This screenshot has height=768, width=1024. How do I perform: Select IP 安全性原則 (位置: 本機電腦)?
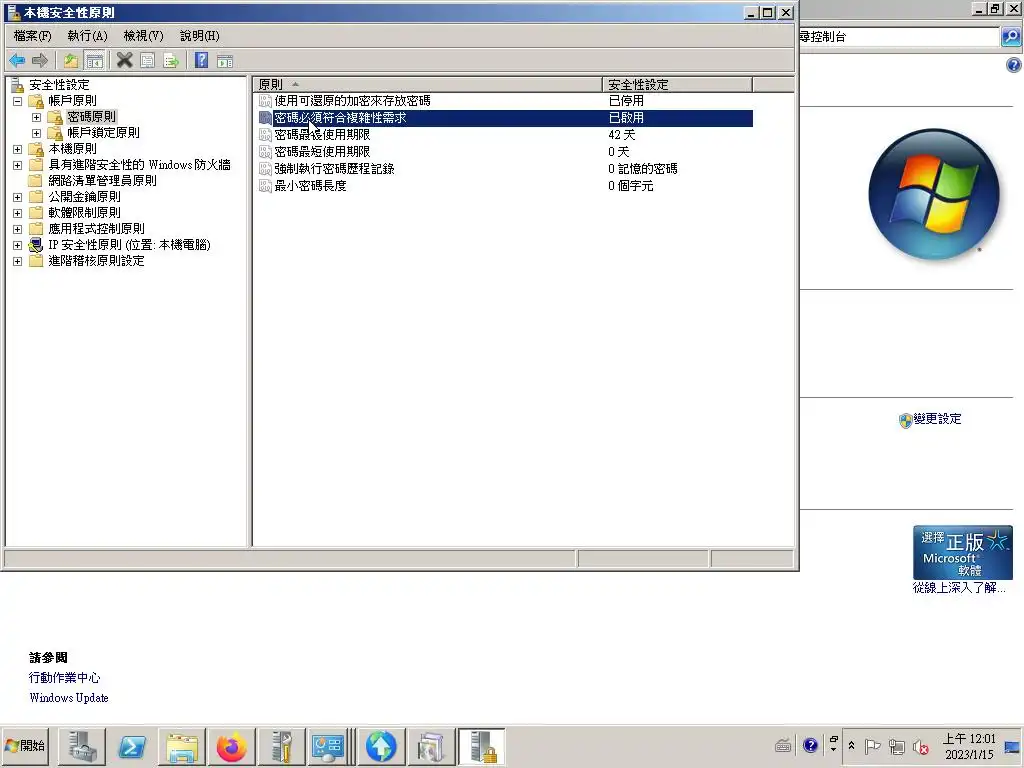point(129,245)
